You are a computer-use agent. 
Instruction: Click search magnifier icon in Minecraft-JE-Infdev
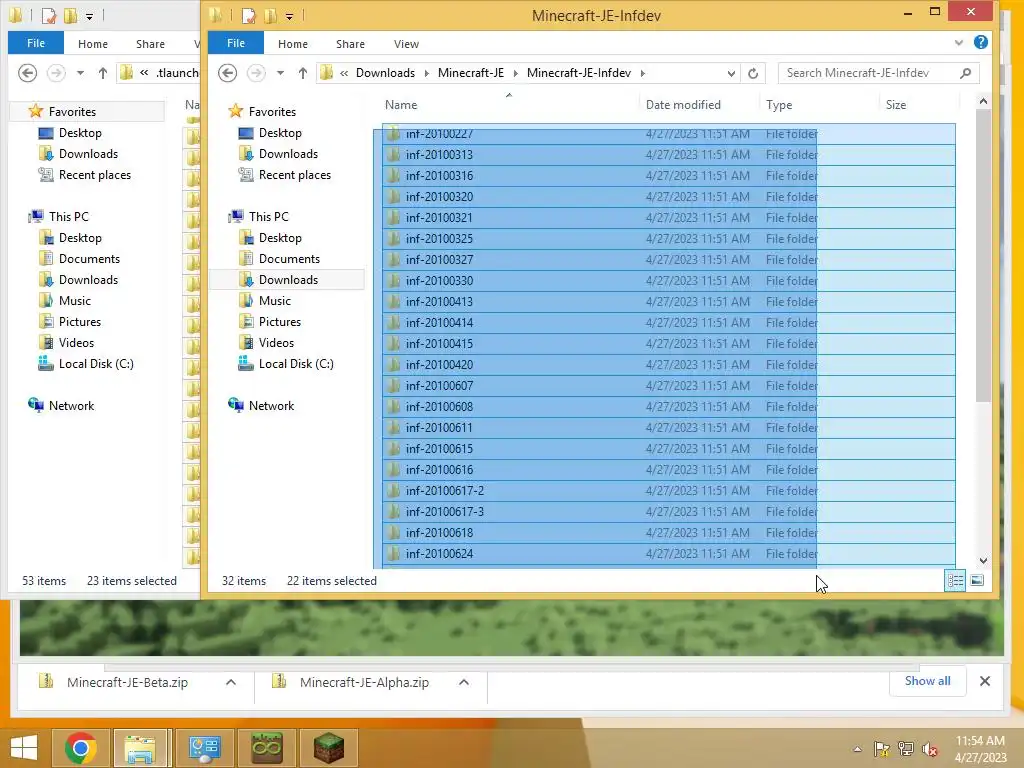coord(965,73)
